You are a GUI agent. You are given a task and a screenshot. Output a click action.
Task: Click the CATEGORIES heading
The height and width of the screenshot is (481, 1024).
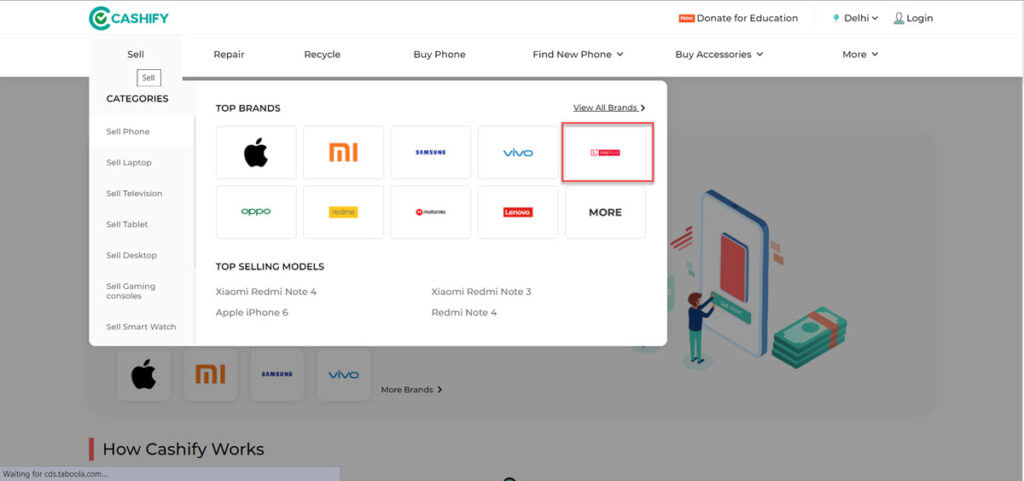[x=137, y=99]
